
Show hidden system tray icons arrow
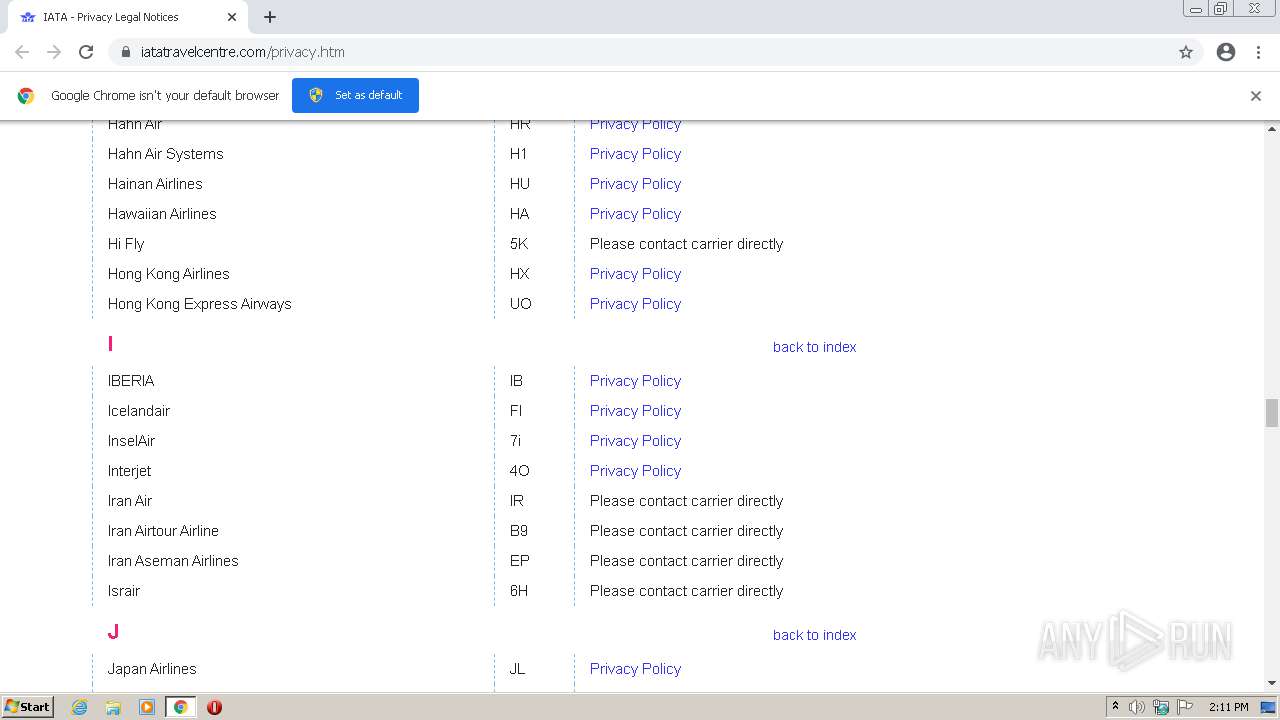(1115, 707)
